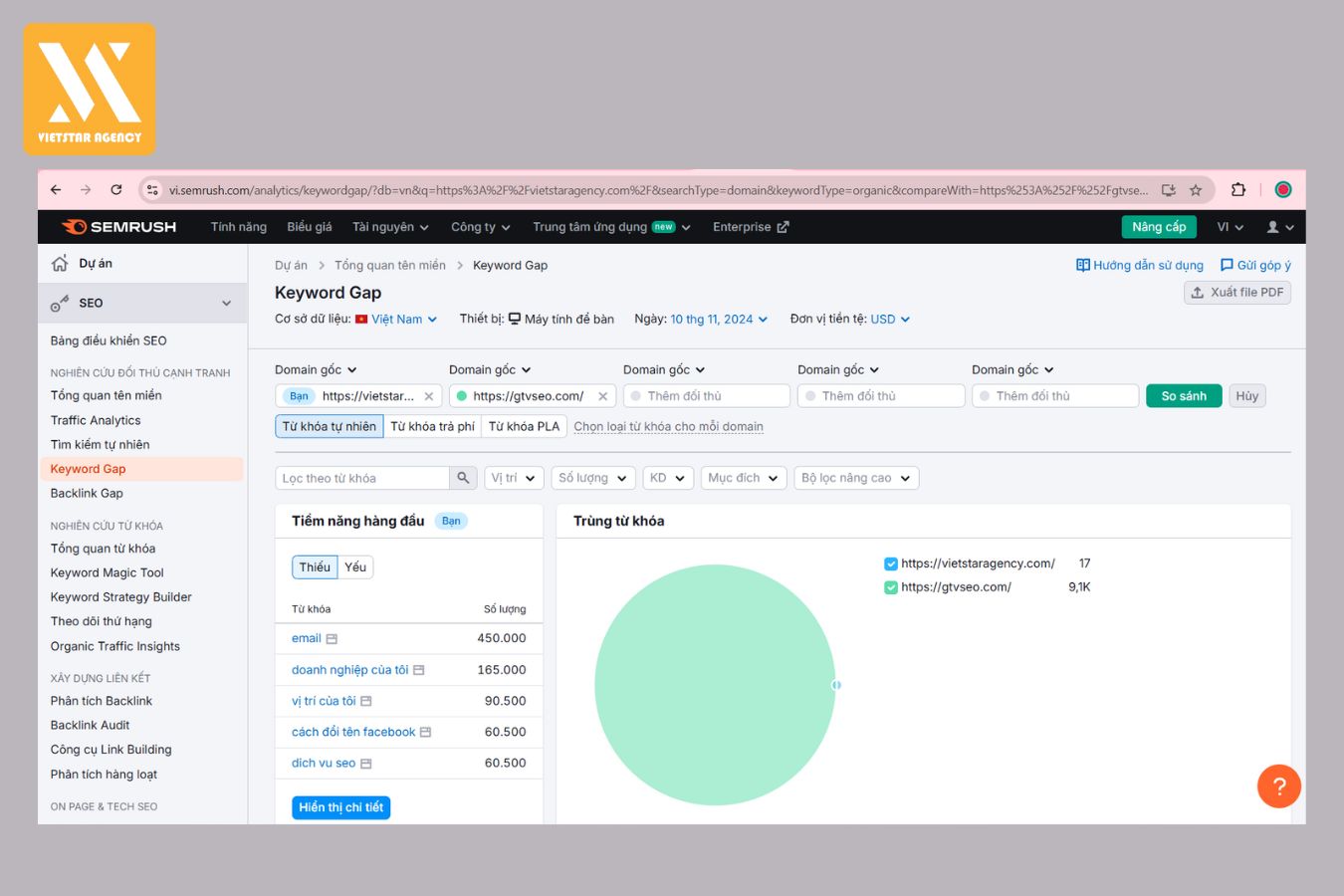The height and width of the screenshot is (896, 1344).
Task: Click the third domain Thêm đối thủ field
Action: [x=707, y=396]
